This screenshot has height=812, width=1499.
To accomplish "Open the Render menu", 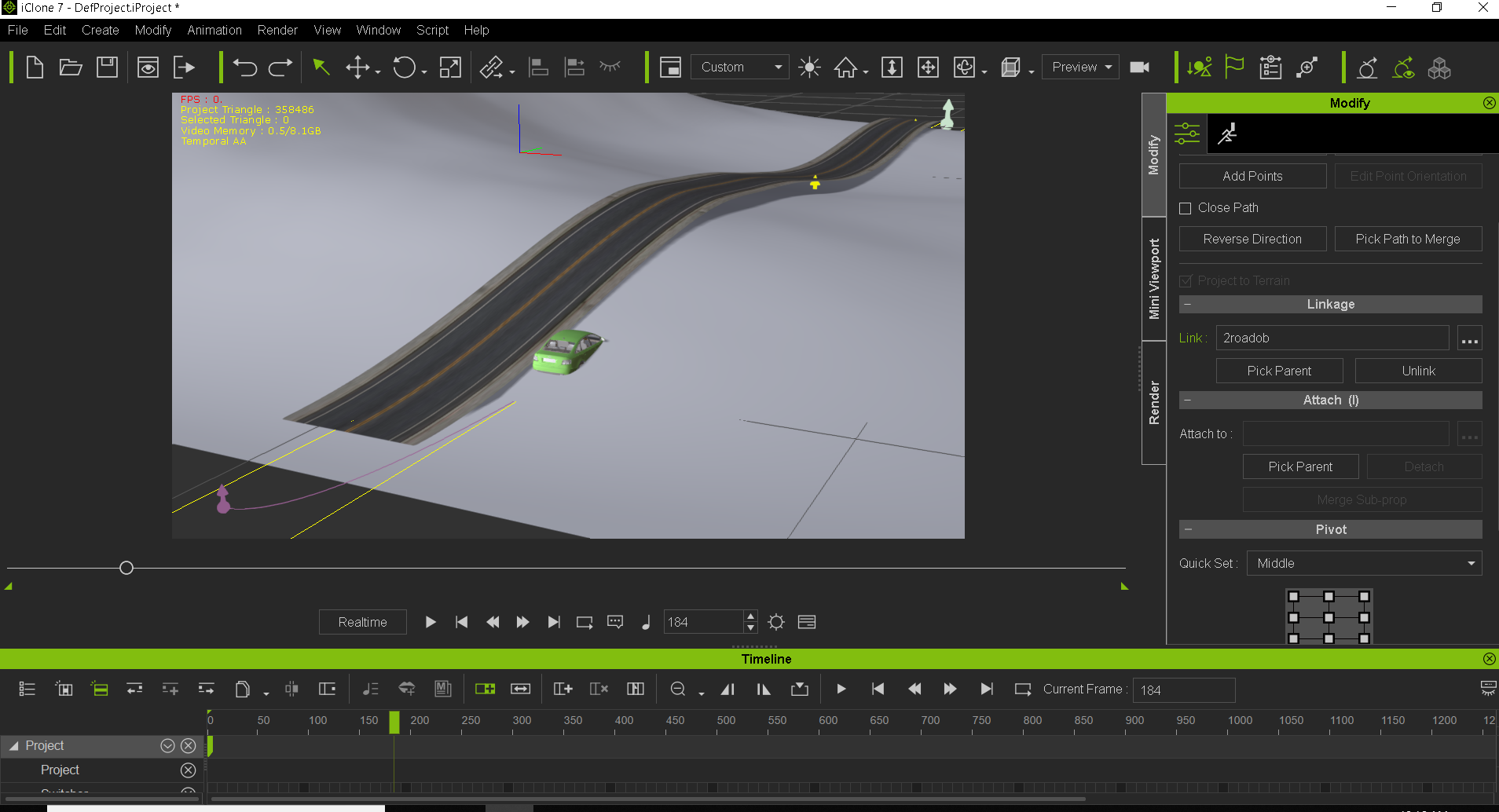I will pyautogui.click(x=277, y=30).
